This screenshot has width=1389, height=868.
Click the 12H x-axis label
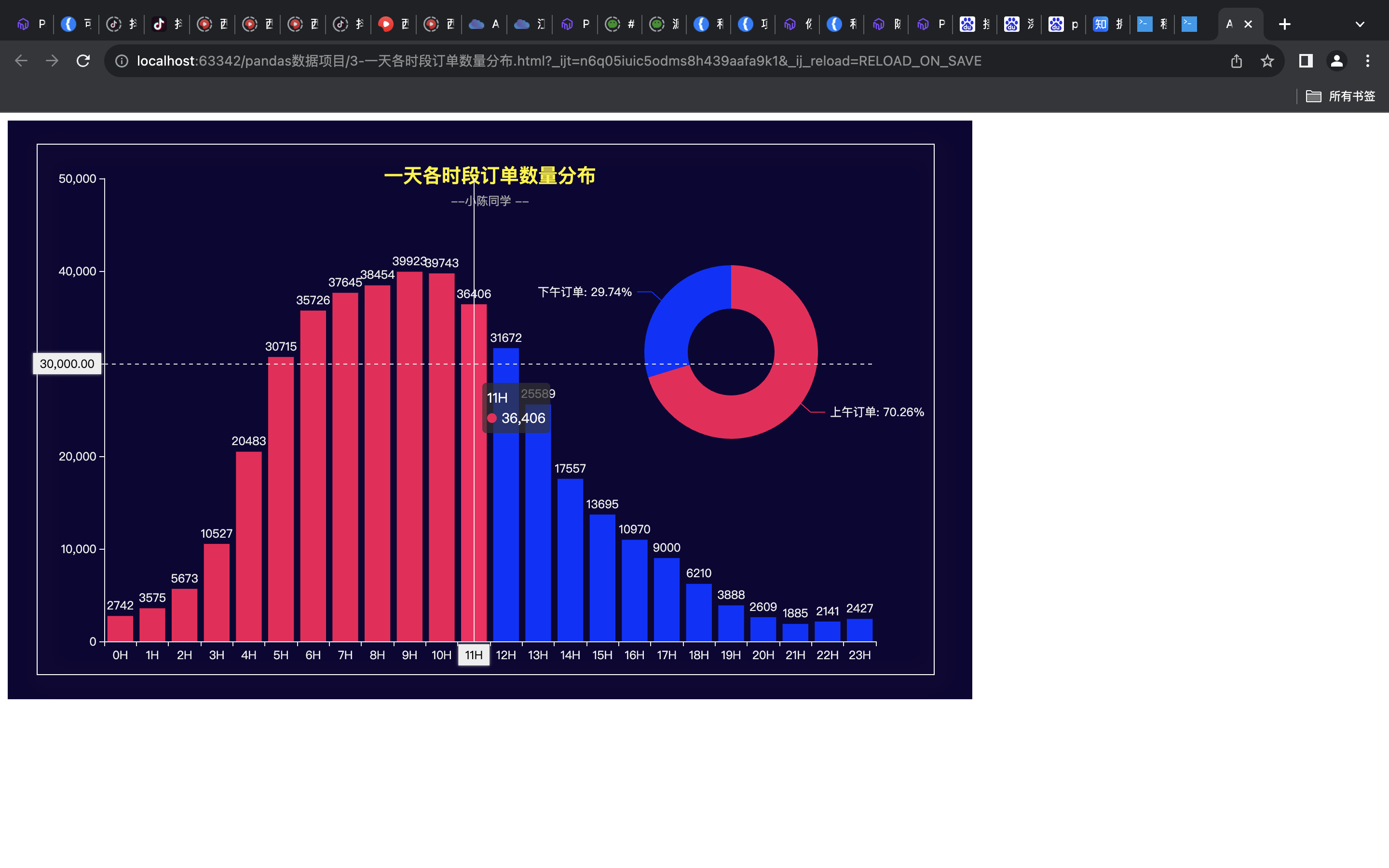click(505, 655)
